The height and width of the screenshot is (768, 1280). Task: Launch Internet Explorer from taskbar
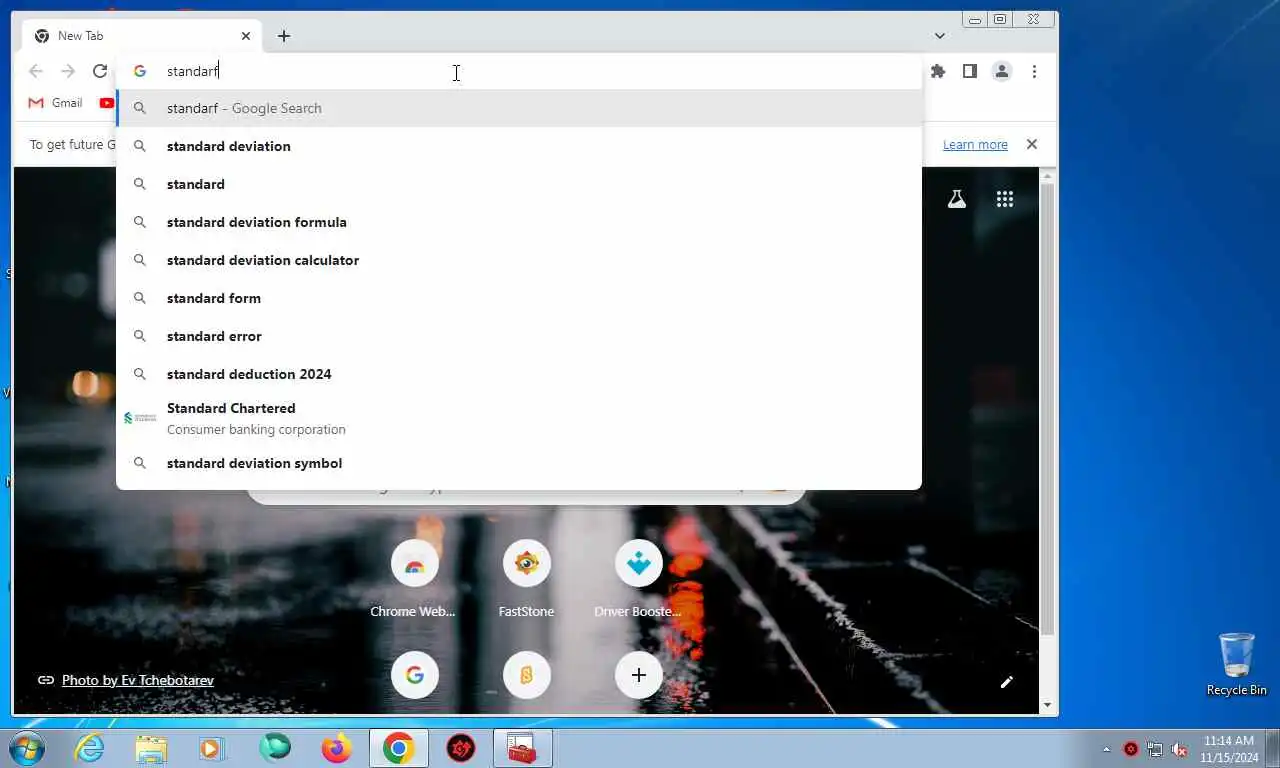[x=90, y=748]
